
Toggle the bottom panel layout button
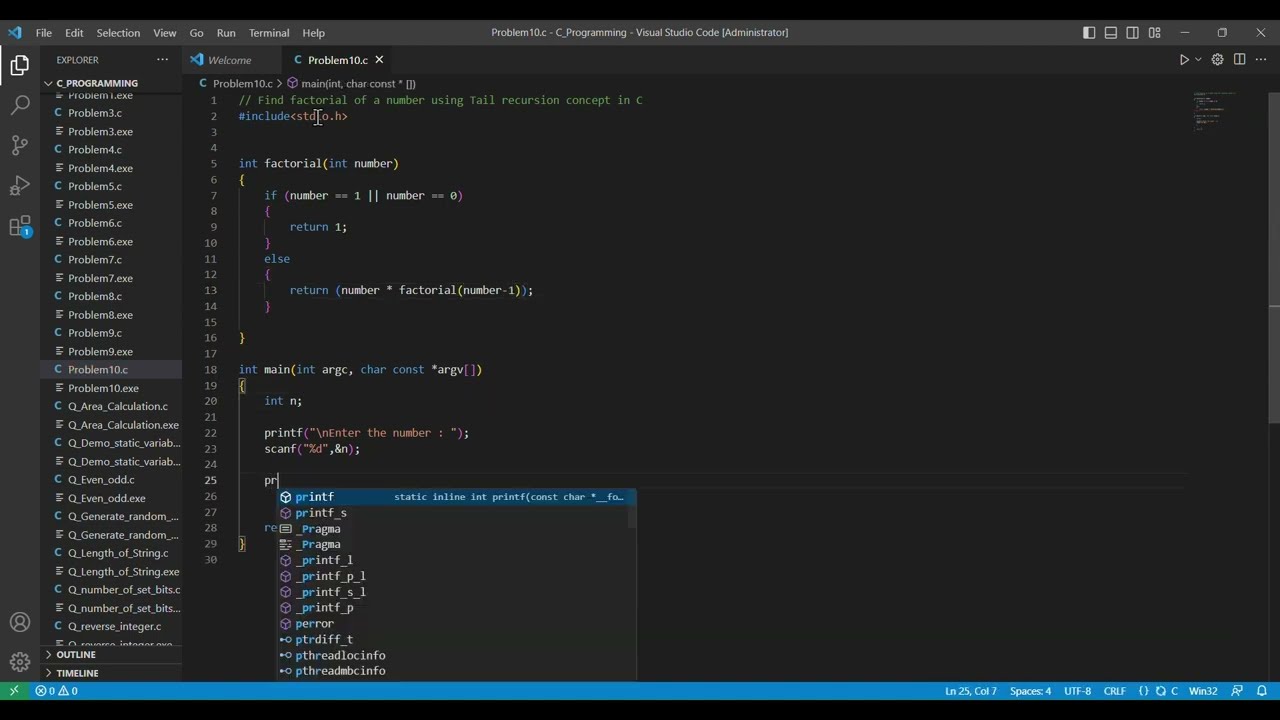(1111, 33)
